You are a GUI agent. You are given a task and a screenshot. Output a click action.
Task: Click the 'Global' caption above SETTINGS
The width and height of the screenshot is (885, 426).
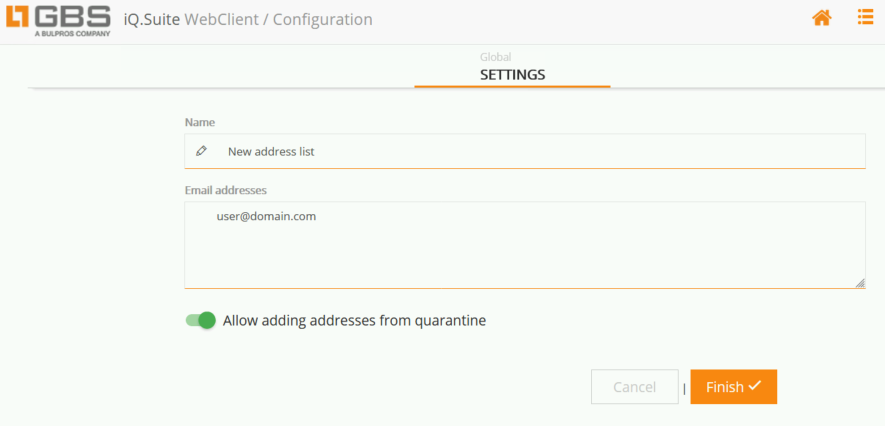pos(495,57)
